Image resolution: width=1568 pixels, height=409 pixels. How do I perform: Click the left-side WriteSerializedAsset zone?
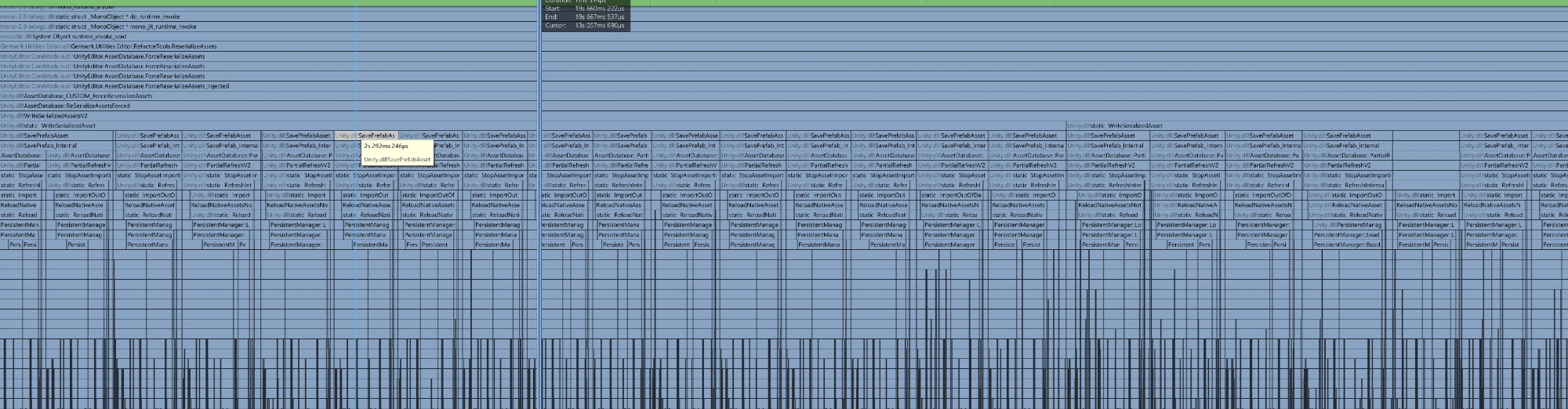point(55,125)
